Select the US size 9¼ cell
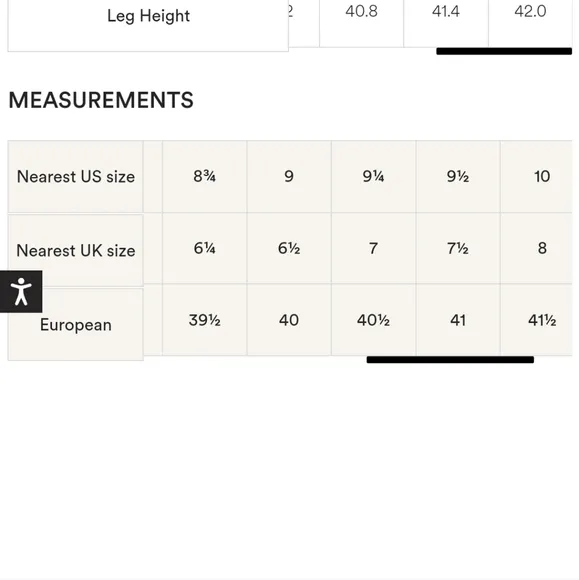The height and width of the screenshot is (580, 579). pos(373,176)
